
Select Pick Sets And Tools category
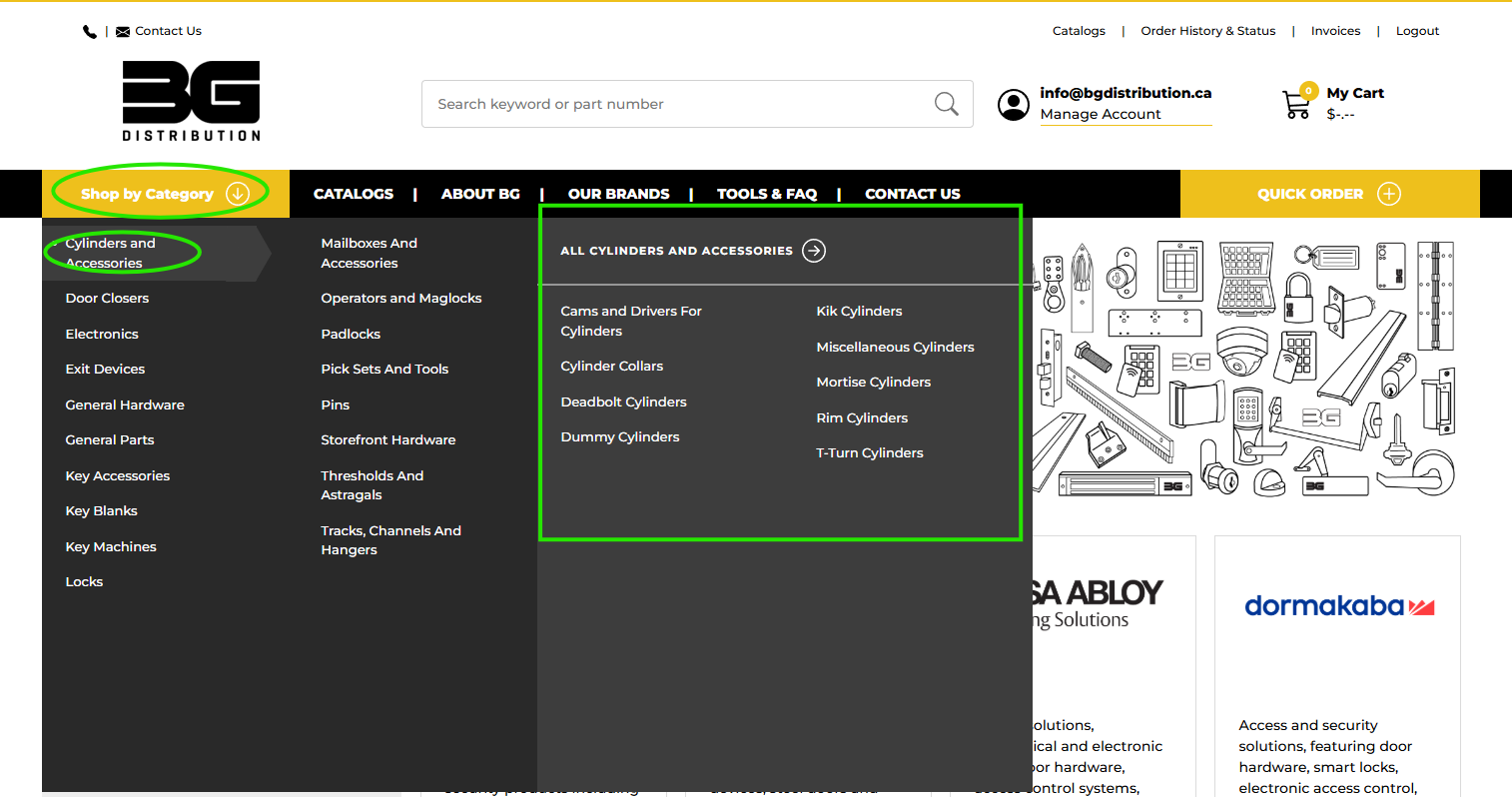coord(384,370)
